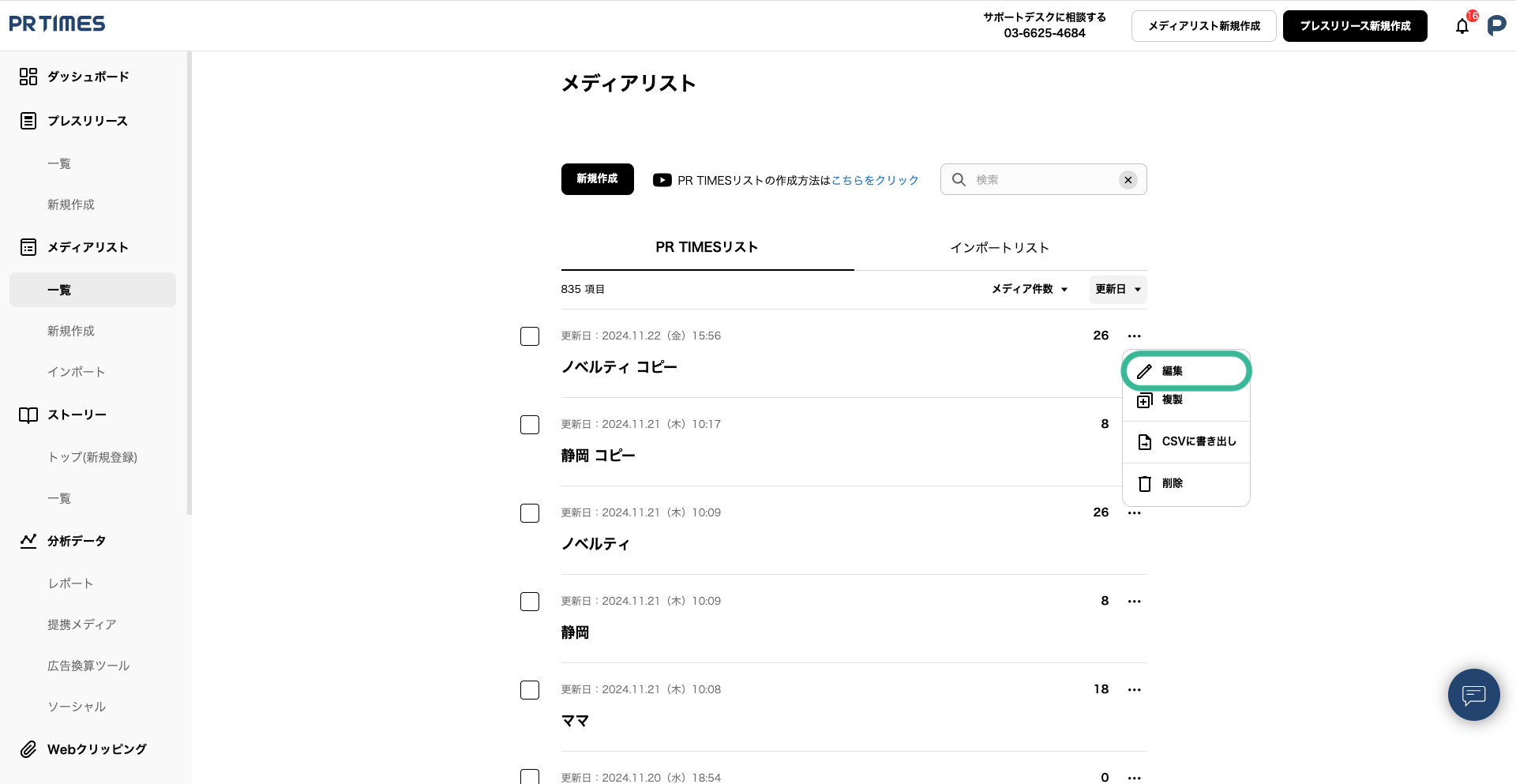Click into the 検索 search field
Screen dimensions: 1516x784
pyautogui.click(x=1042, y=180)
